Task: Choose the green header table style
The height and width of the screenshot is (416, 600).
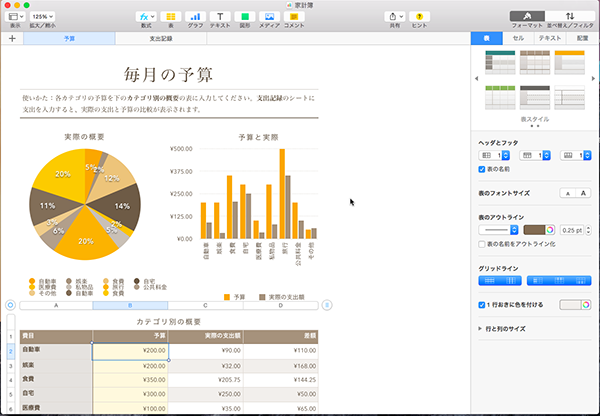Action: pyautogui.click(x=500, y=98)
